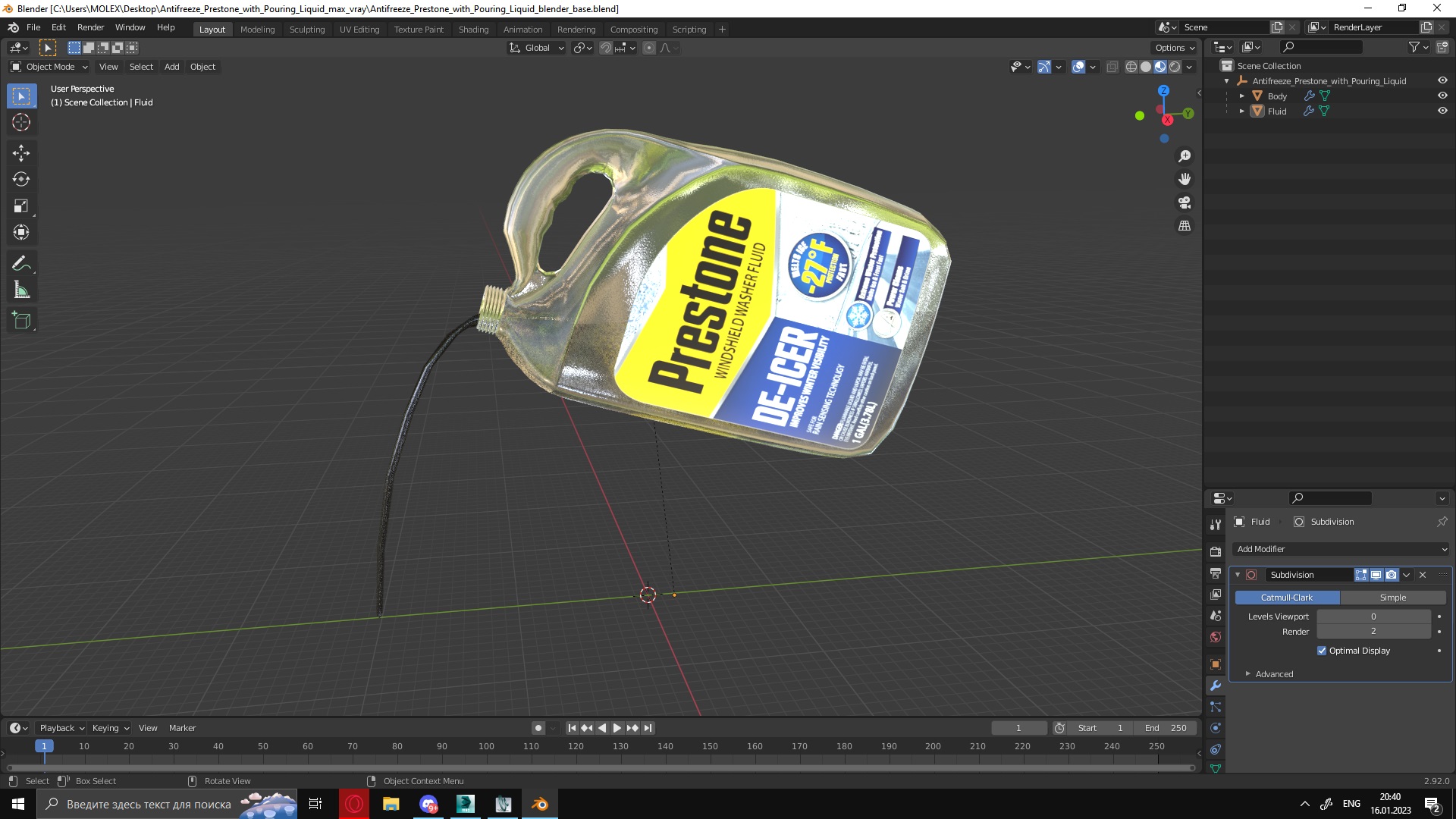Toggle modifier edit mode display

point(1361,575)
